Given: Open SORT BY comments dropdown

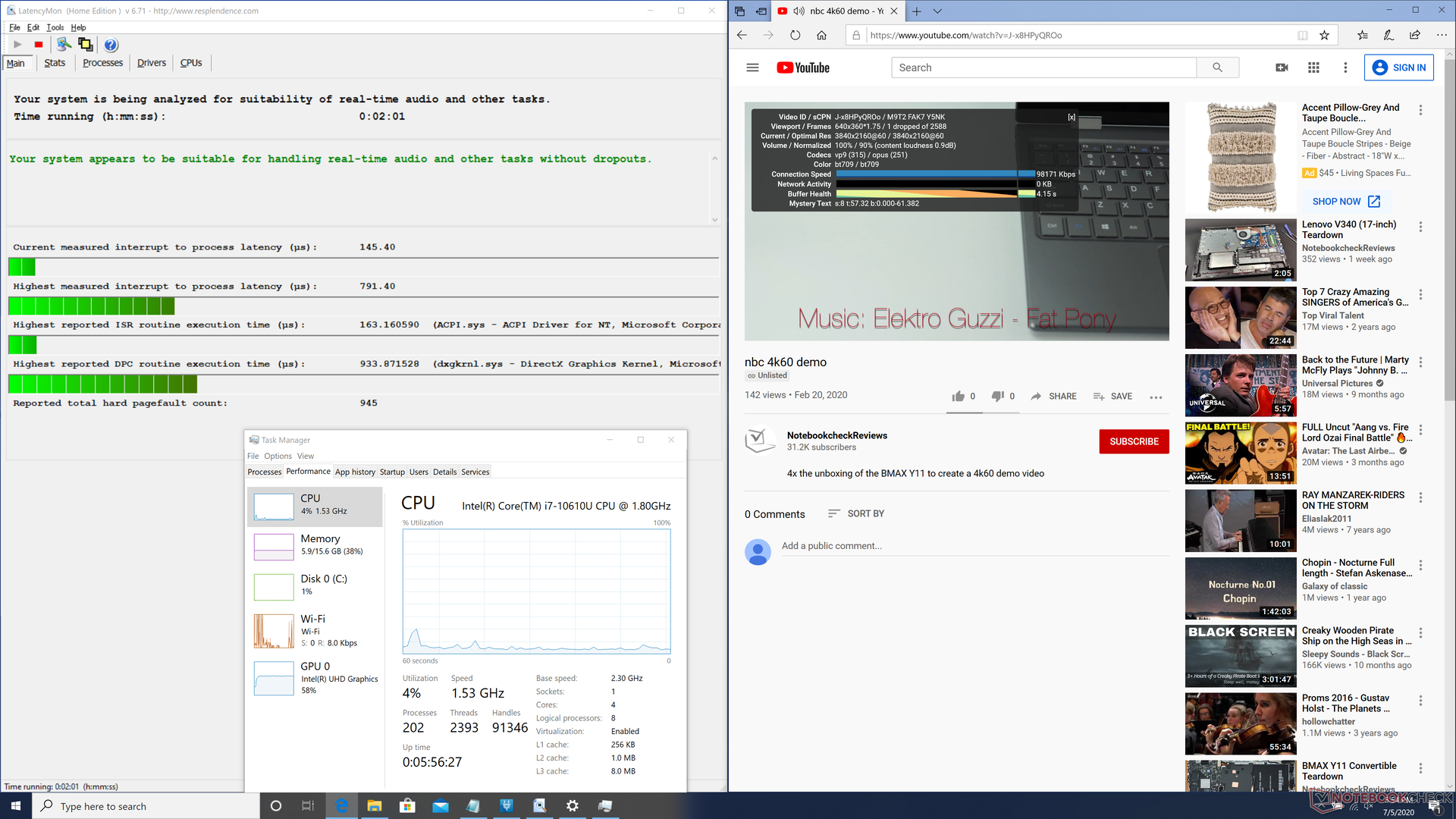Looking at the screenshot, I should pos(855,513).
